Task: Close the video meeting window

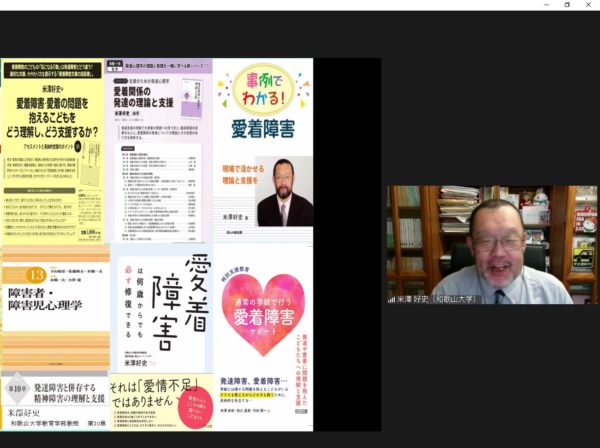Action: pyautogui.click(x=588, y=5)
